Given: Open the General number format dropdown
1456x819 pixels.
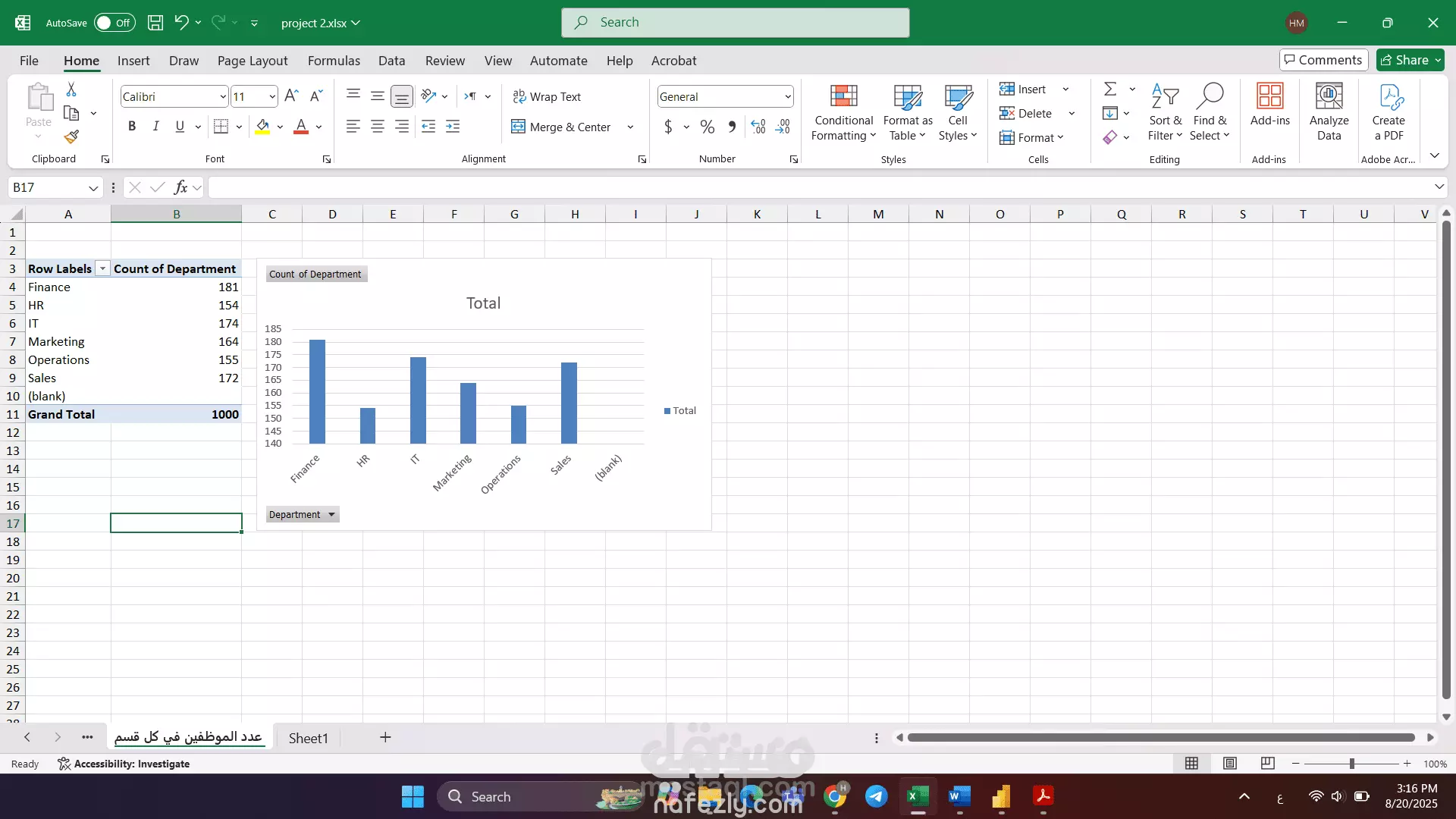Looking at the screenshot, I should coord(788,96).
